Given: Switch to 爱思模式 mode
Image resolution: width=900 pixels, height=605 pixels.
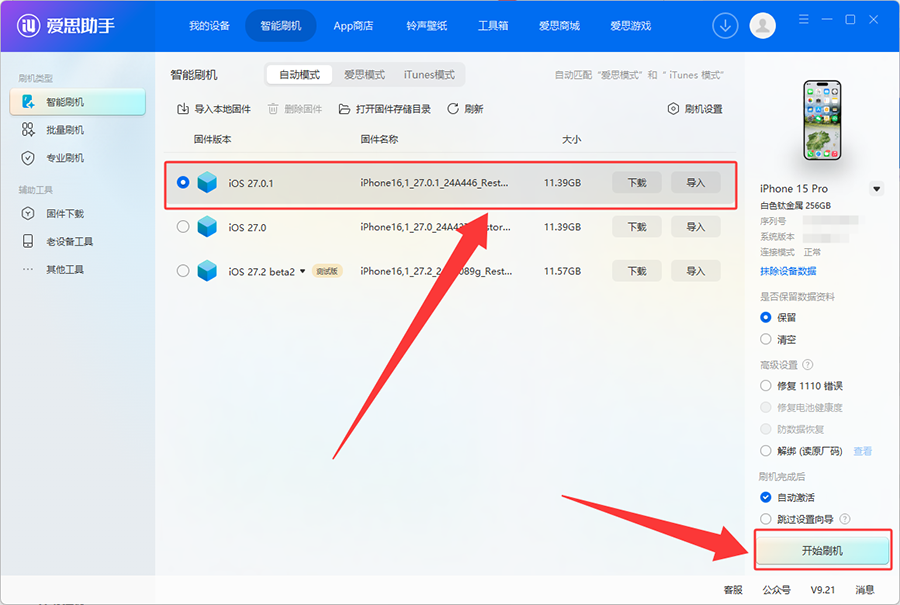Looking at the screenshot, I should (364, 75).
